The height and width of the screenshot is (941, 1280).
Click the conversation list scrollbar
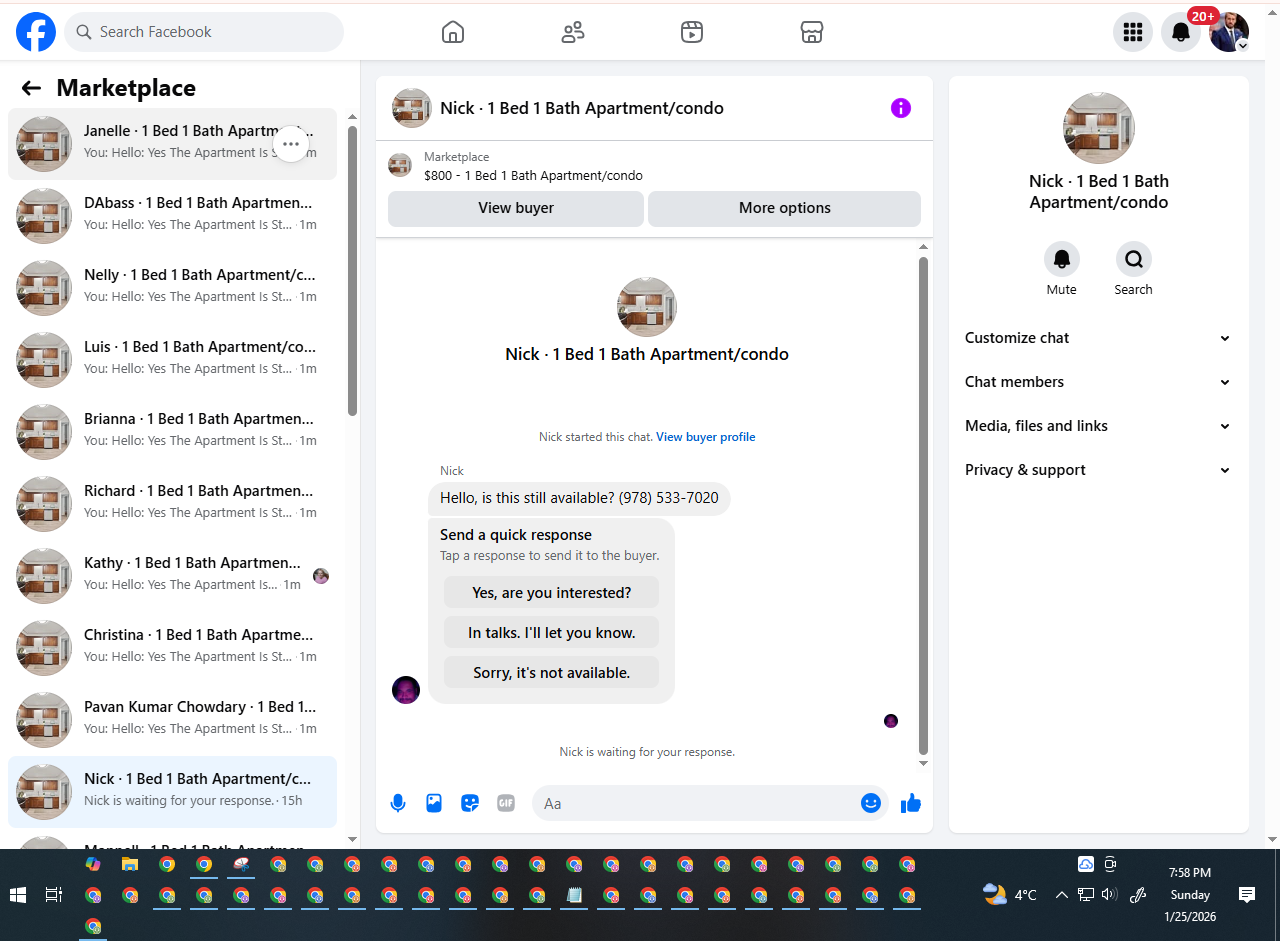[x=352, y=270]
